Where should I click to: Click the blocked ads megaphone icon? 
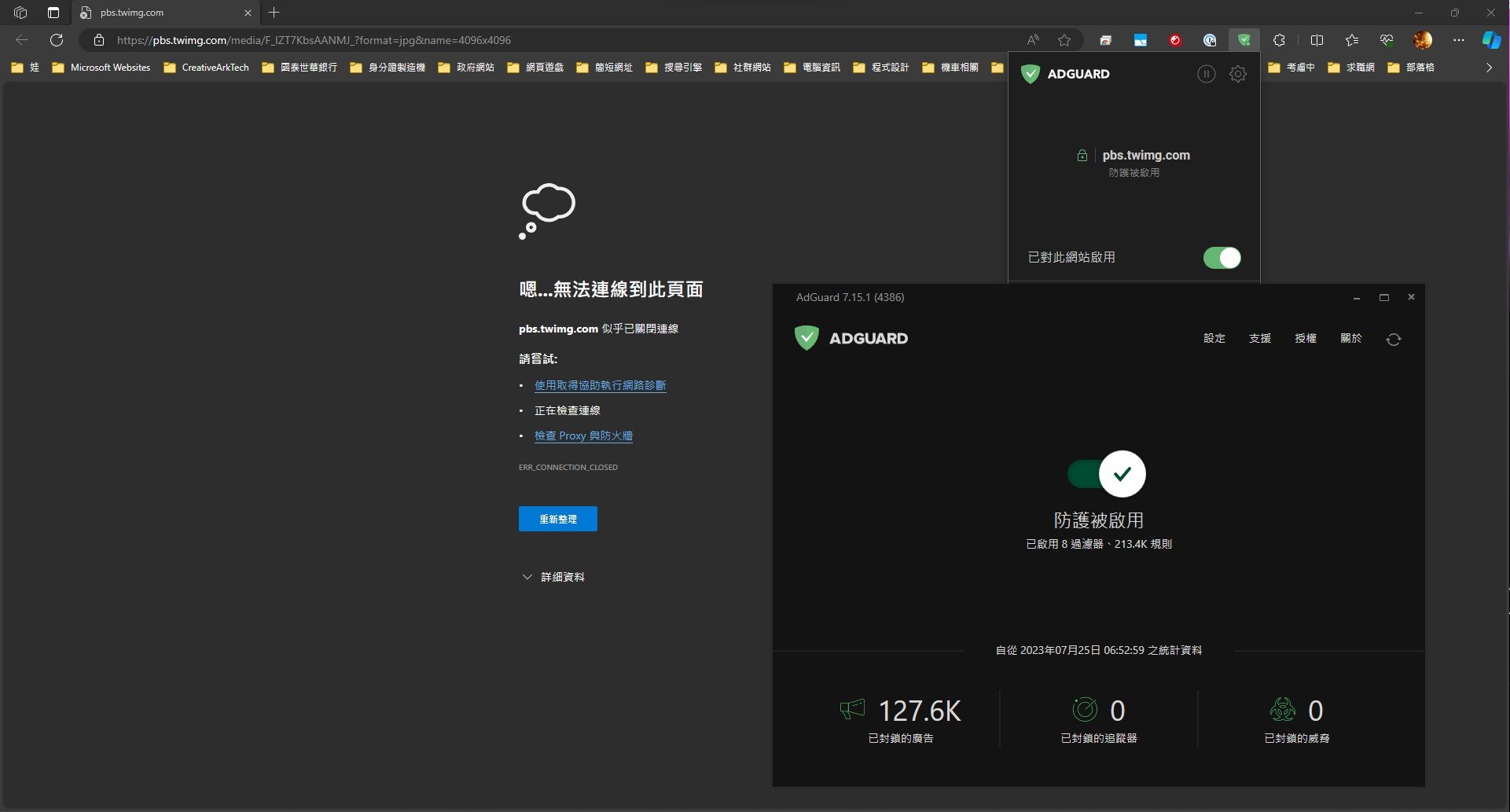854,709
